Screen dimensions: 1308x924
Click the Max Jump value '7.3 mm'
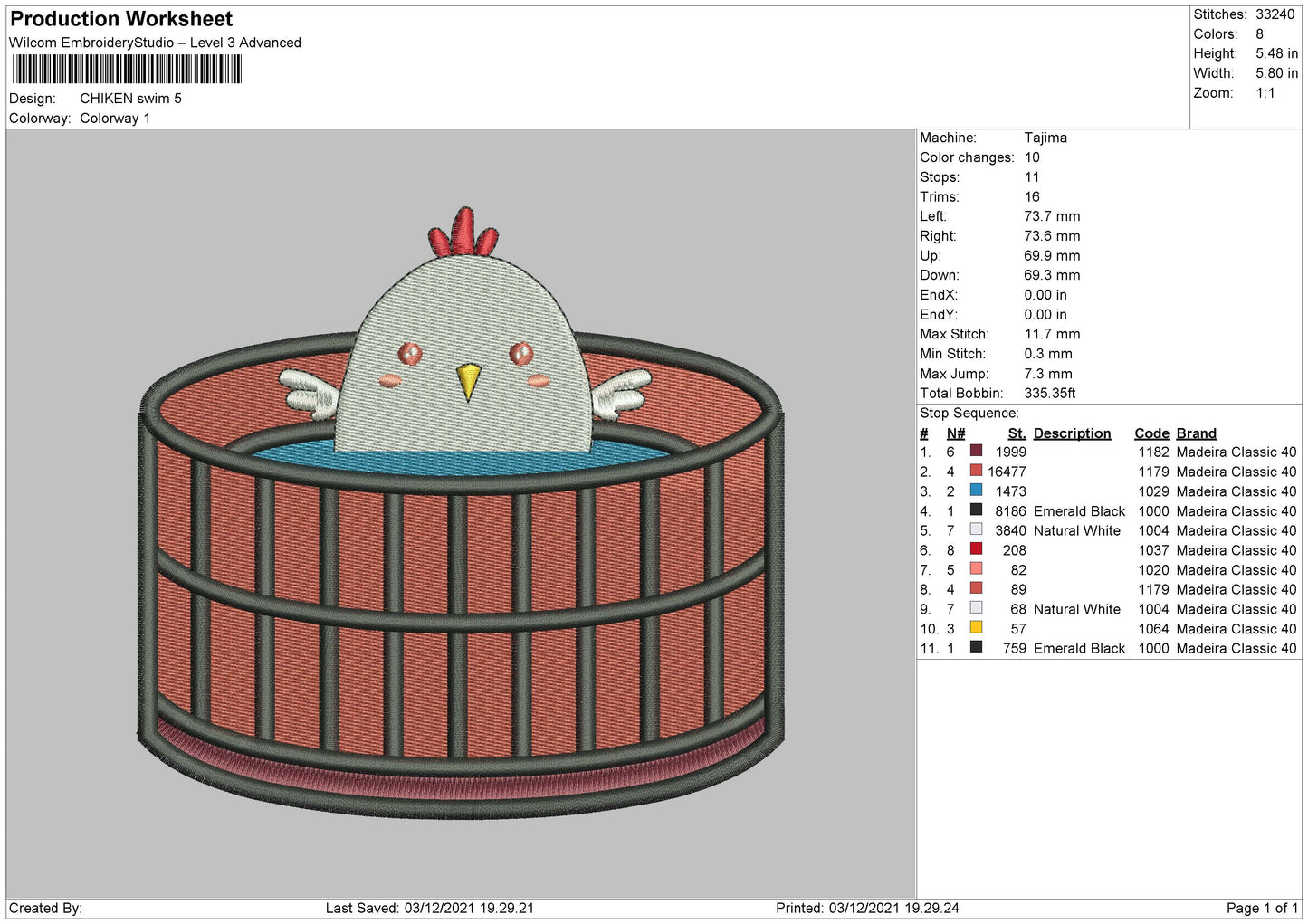(1048, 374)
